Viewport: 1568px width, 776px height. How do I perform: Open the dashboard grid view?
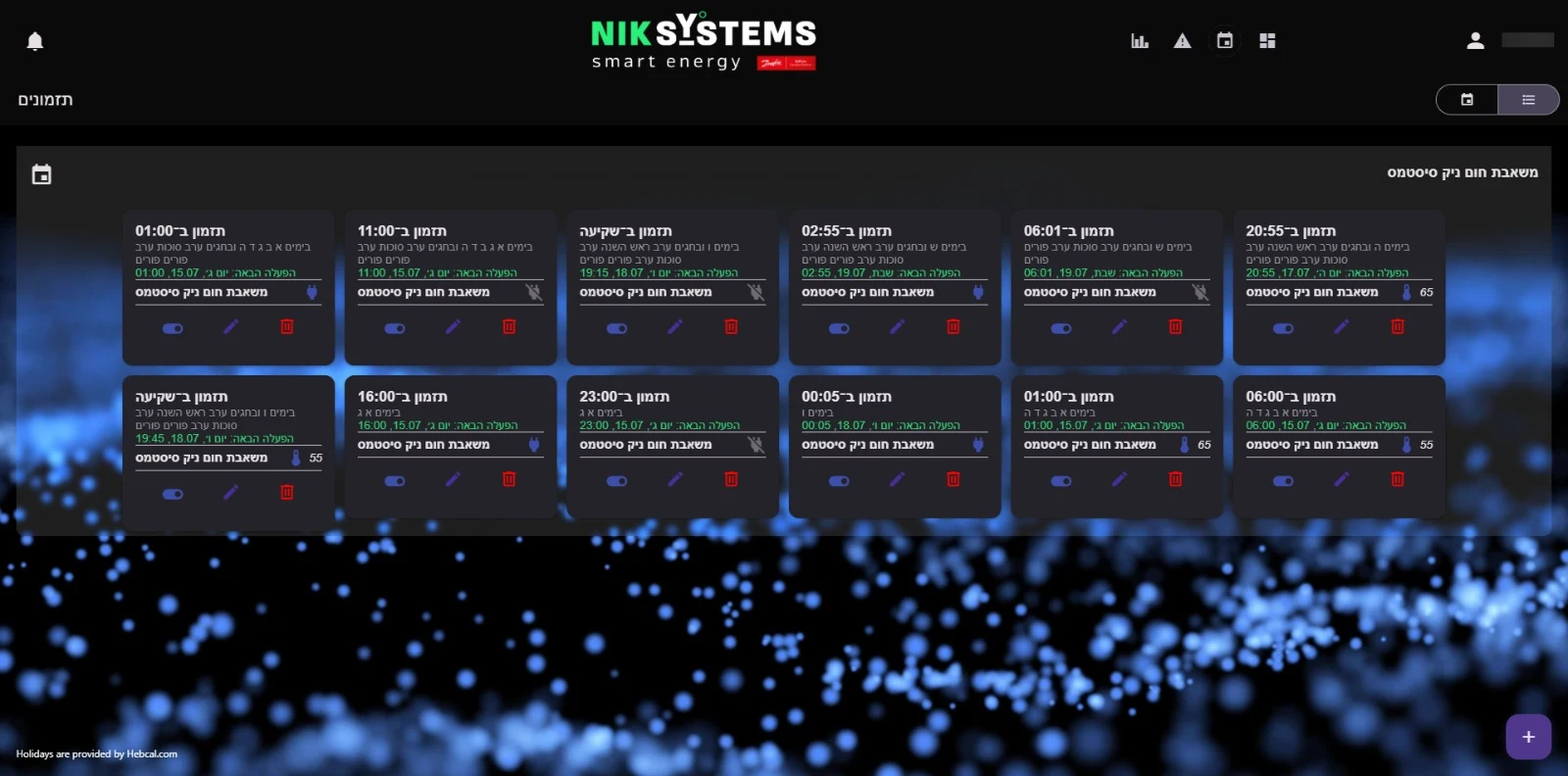(x=1267, y=41)
